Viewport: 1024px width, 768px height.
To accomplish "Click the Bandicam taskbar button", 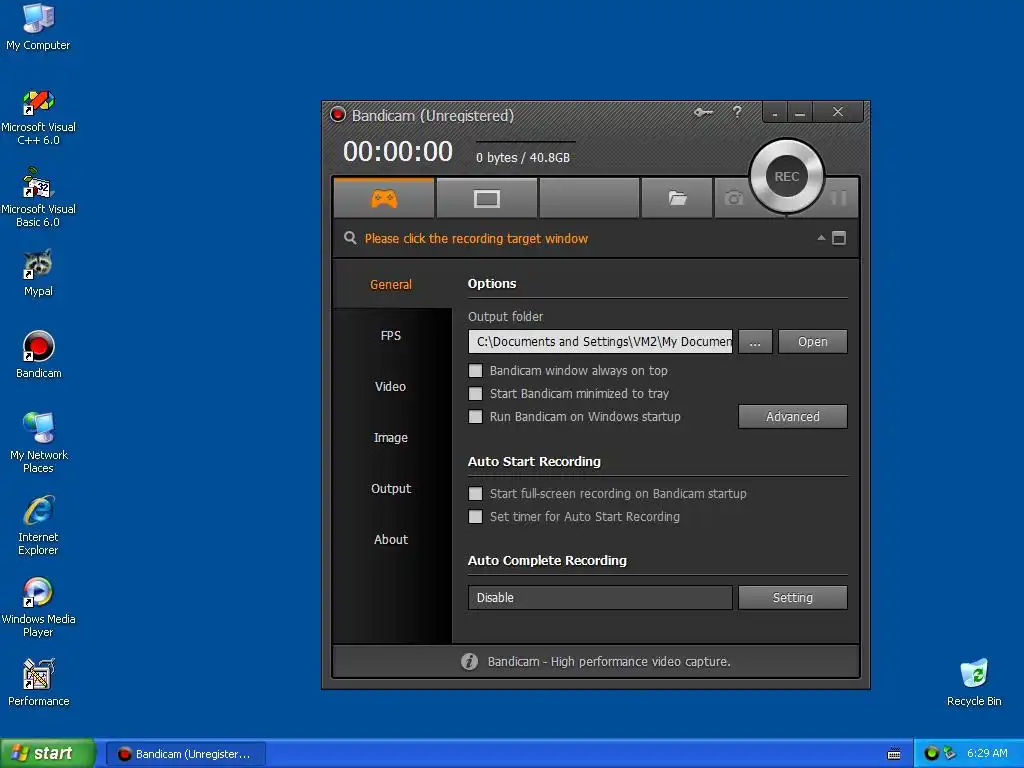I will click(186, 754).
